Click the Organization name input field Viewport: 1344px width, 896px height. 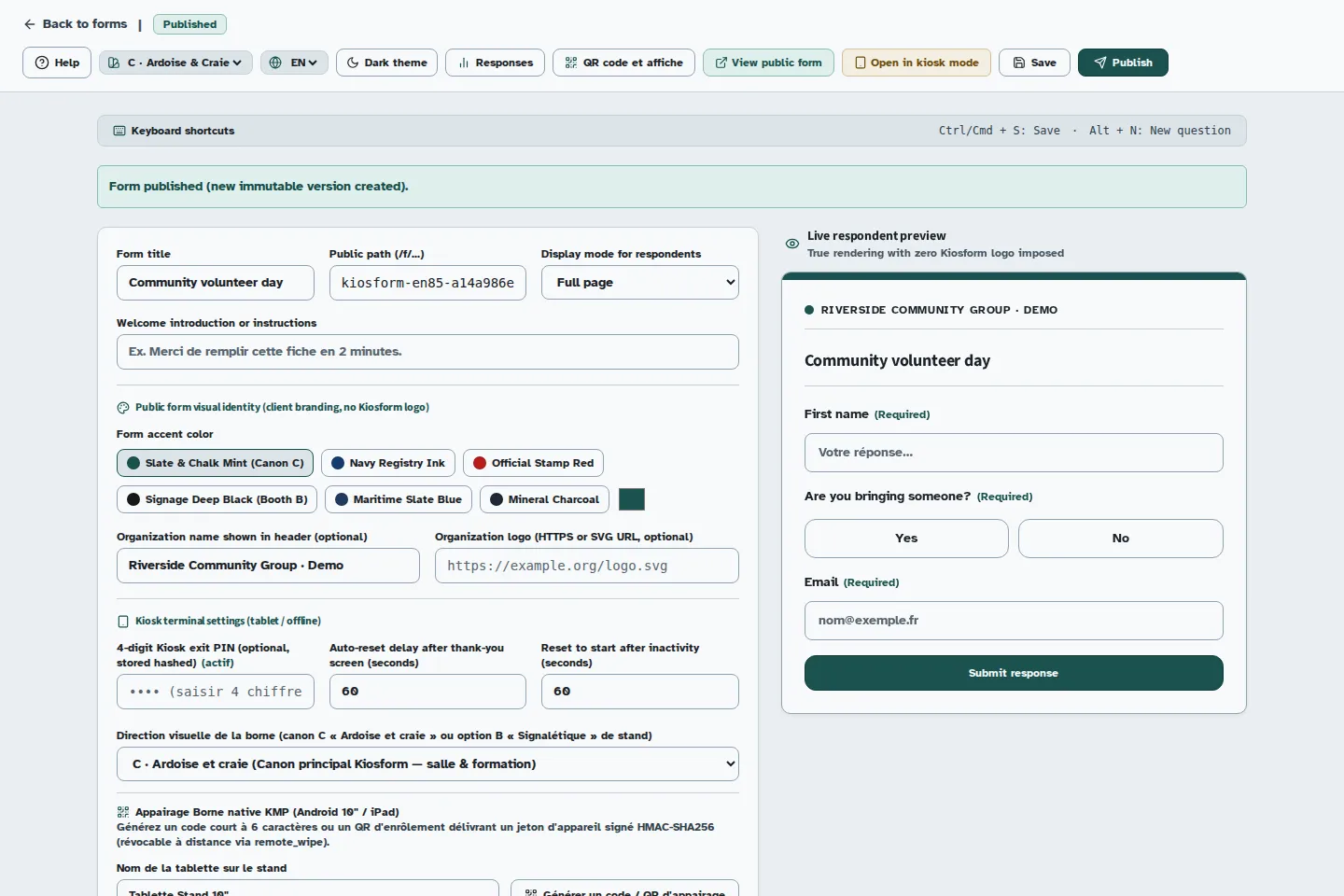[268, 566]
